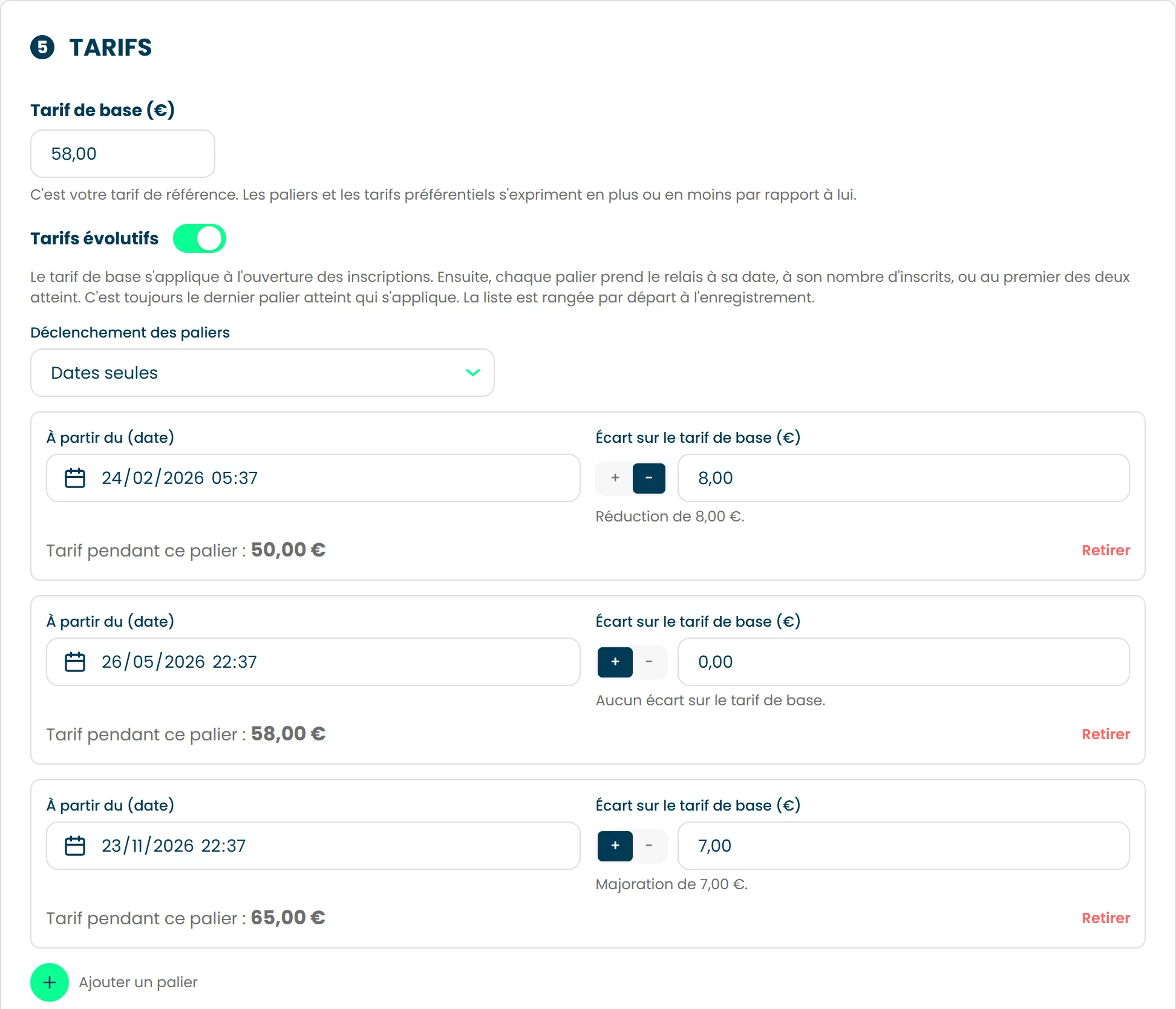Click the TARIFS section heading
The image size is (1176, 1009).
tap(110, 47)
